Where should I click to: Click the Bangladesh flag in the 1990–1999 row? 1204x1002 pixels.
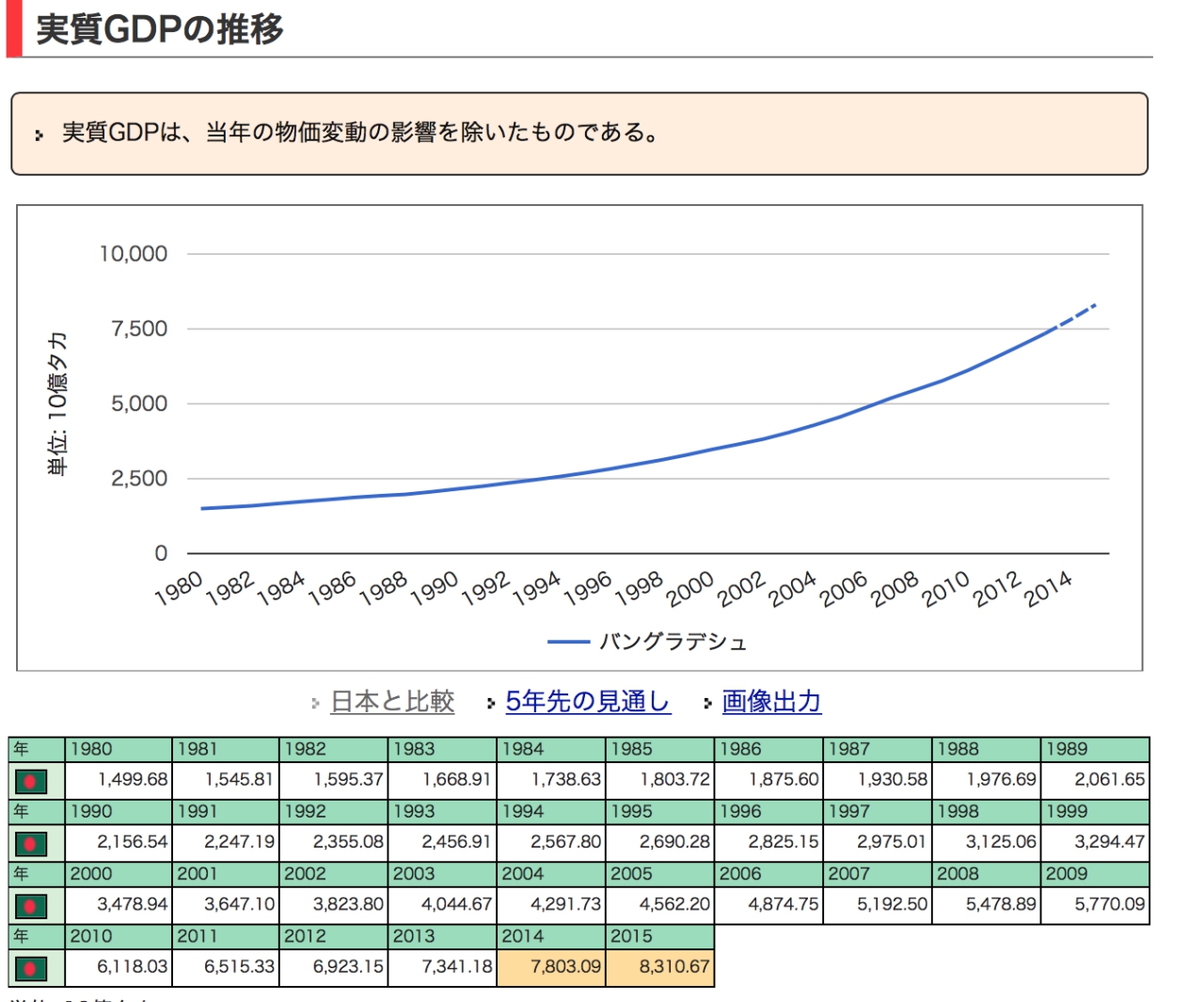coord(31,843)
